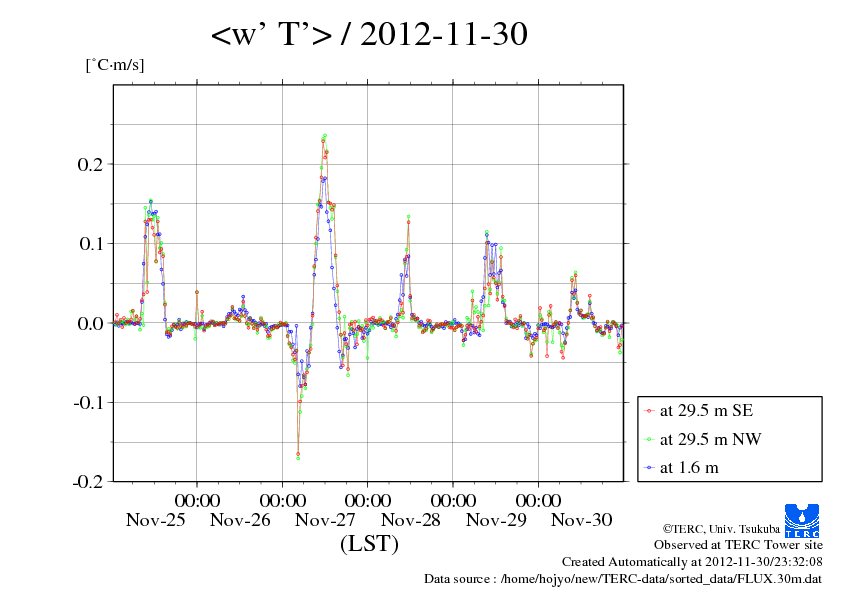842x595 pixels.
Task: Click the y-axis value 0.2
Action: 90,164
